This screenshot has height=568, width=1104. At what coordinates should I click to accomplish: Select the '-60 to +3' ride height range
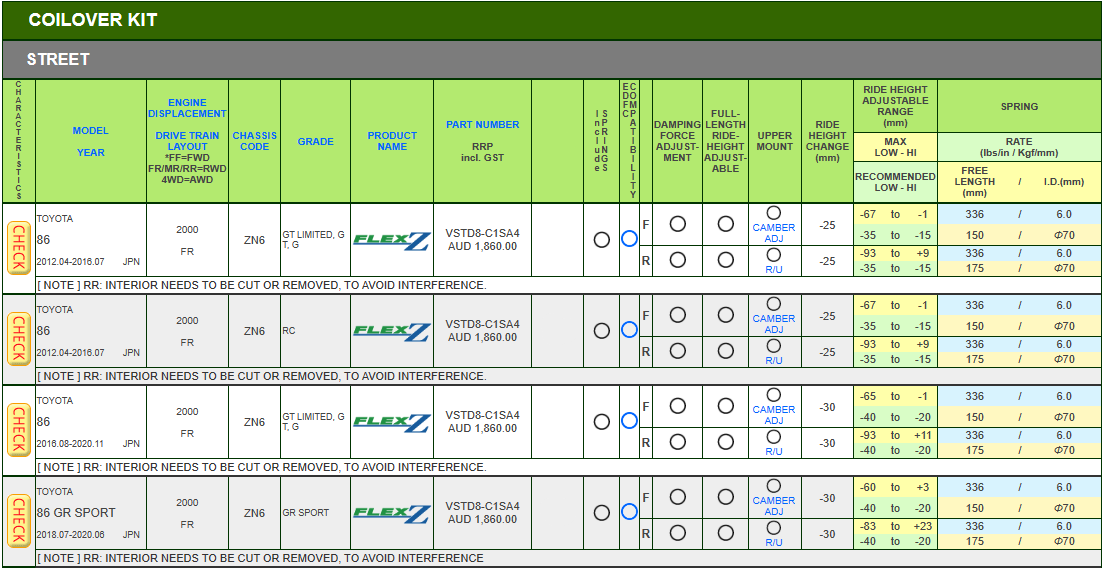[x=895, y=487]
